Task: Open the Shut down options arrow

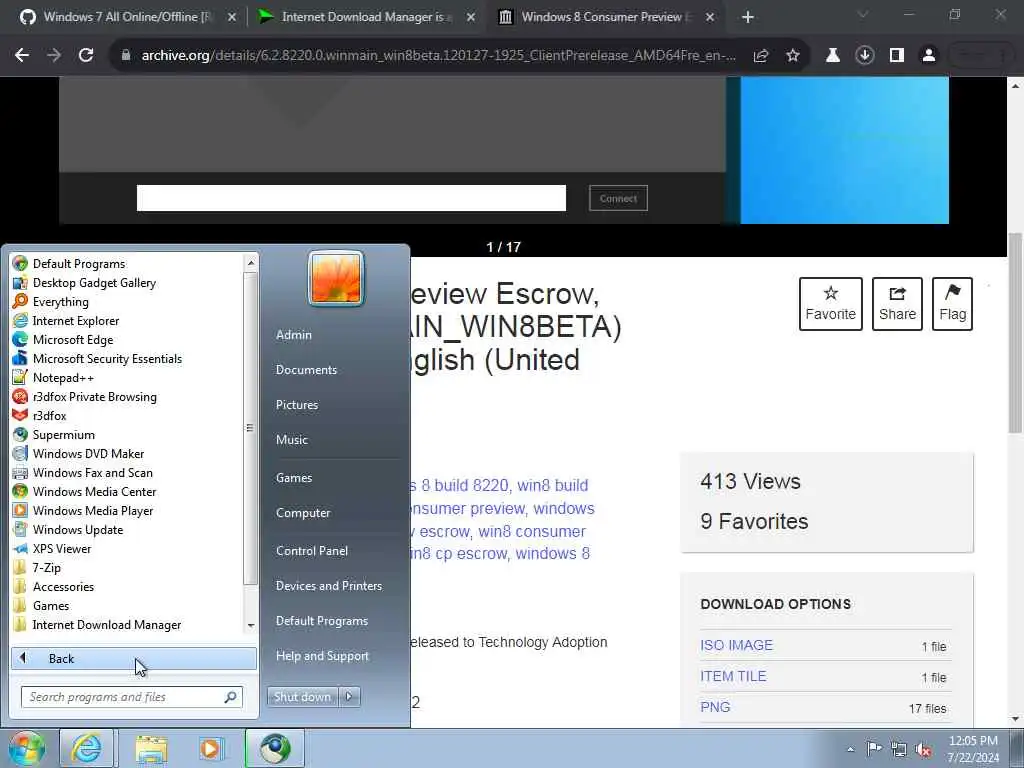Action: pyautogui.click(x=349, y=697)
